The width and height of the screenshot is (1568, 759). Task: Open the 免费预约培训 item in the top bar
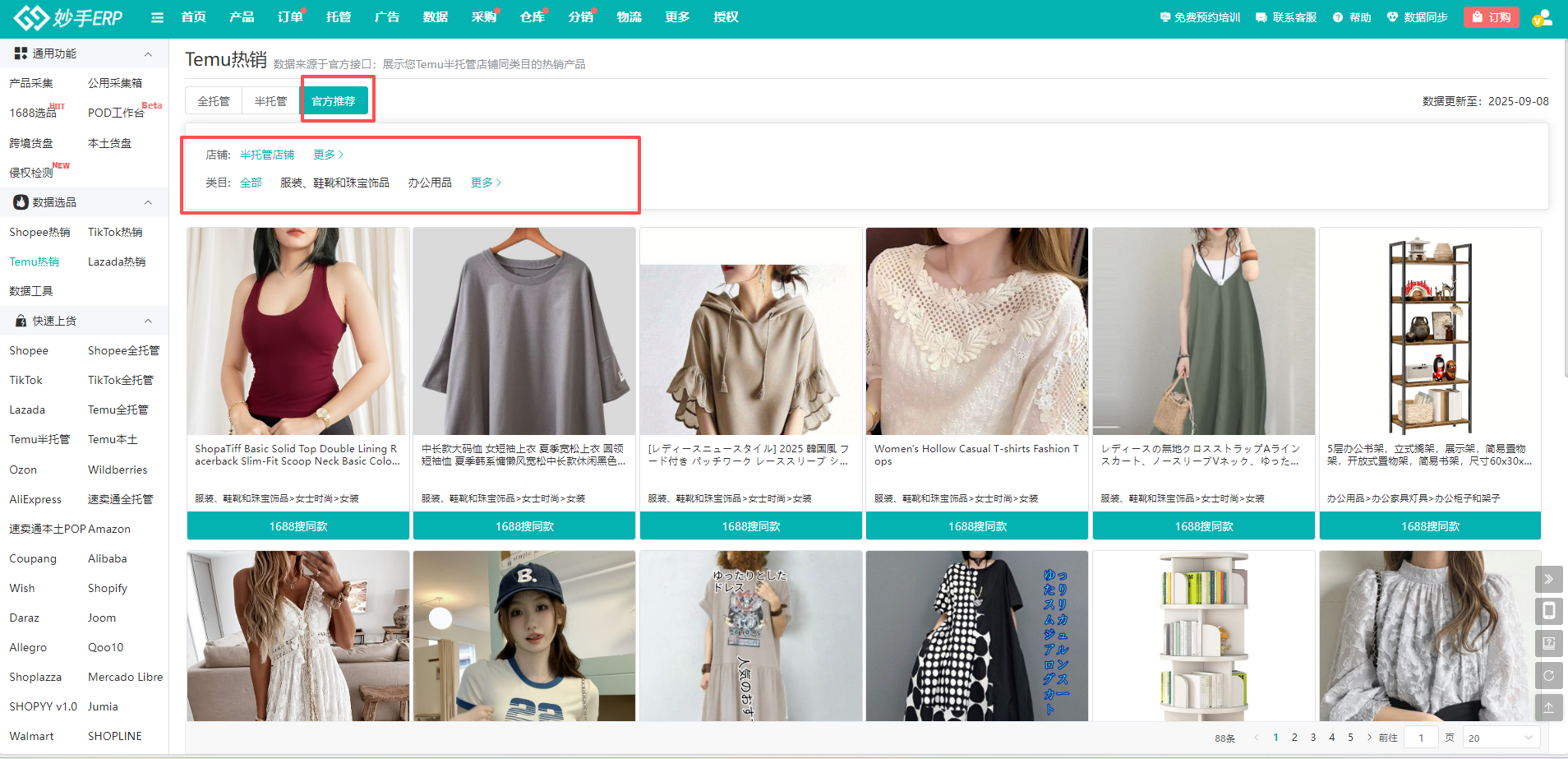1200,17
